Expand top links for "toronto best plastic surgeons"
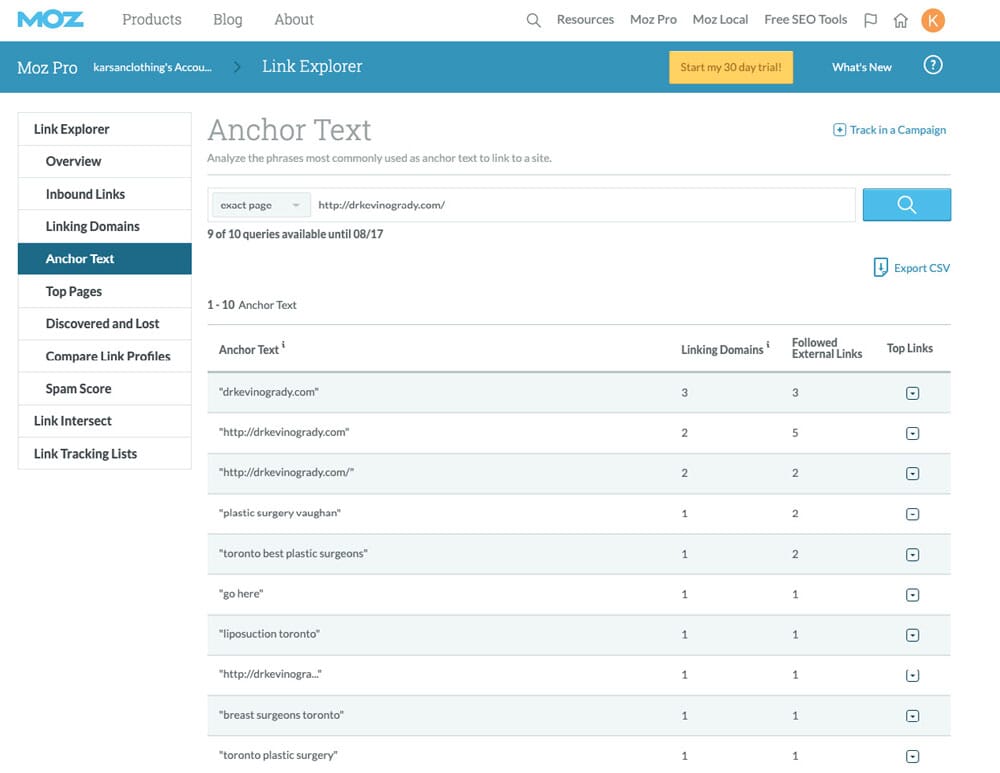Image resolution: width=1000 pixels, height=773 pixels. pos(912,554)
